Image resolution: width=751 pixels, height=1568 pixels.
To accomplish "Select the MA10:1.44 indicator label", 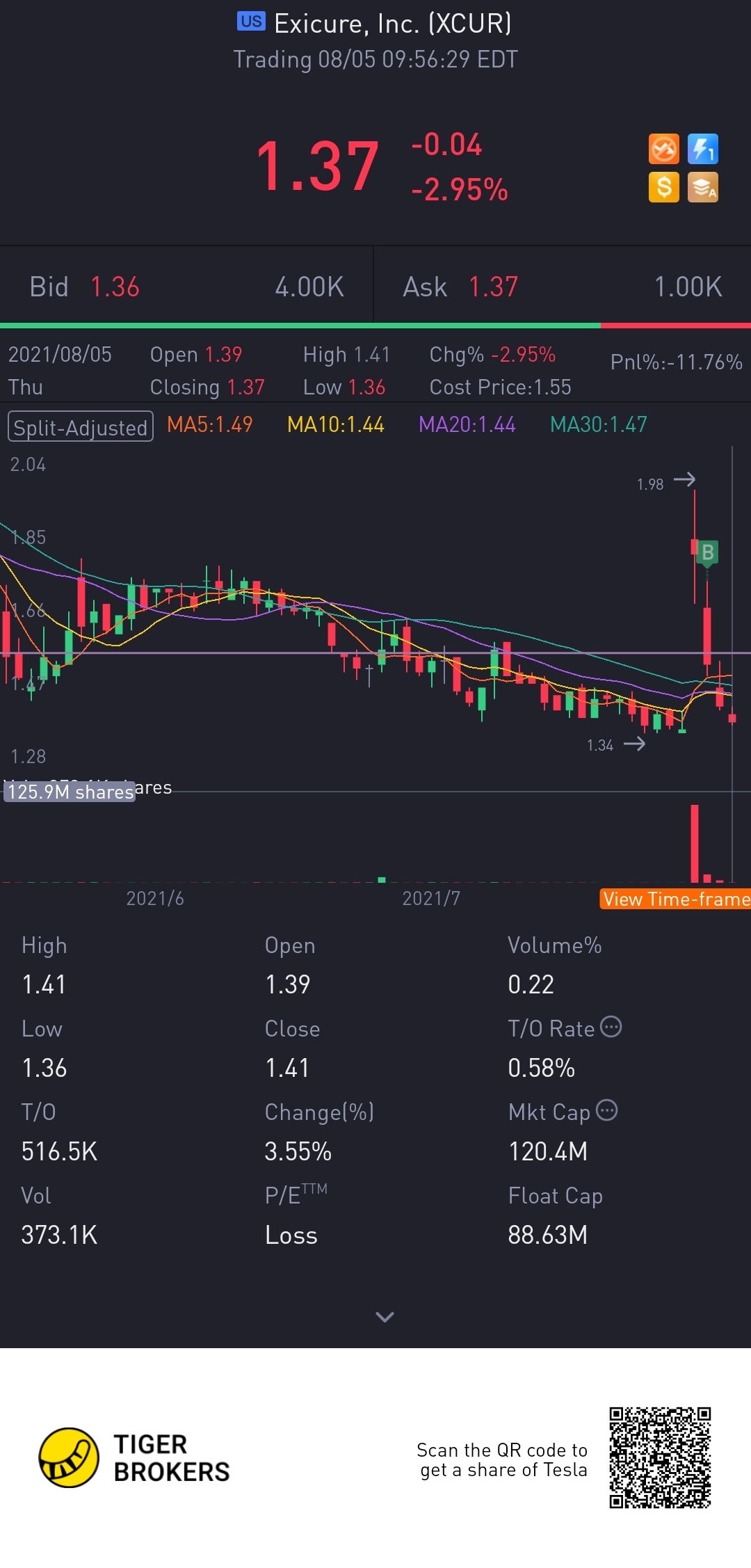I will [x=335, y=424].
